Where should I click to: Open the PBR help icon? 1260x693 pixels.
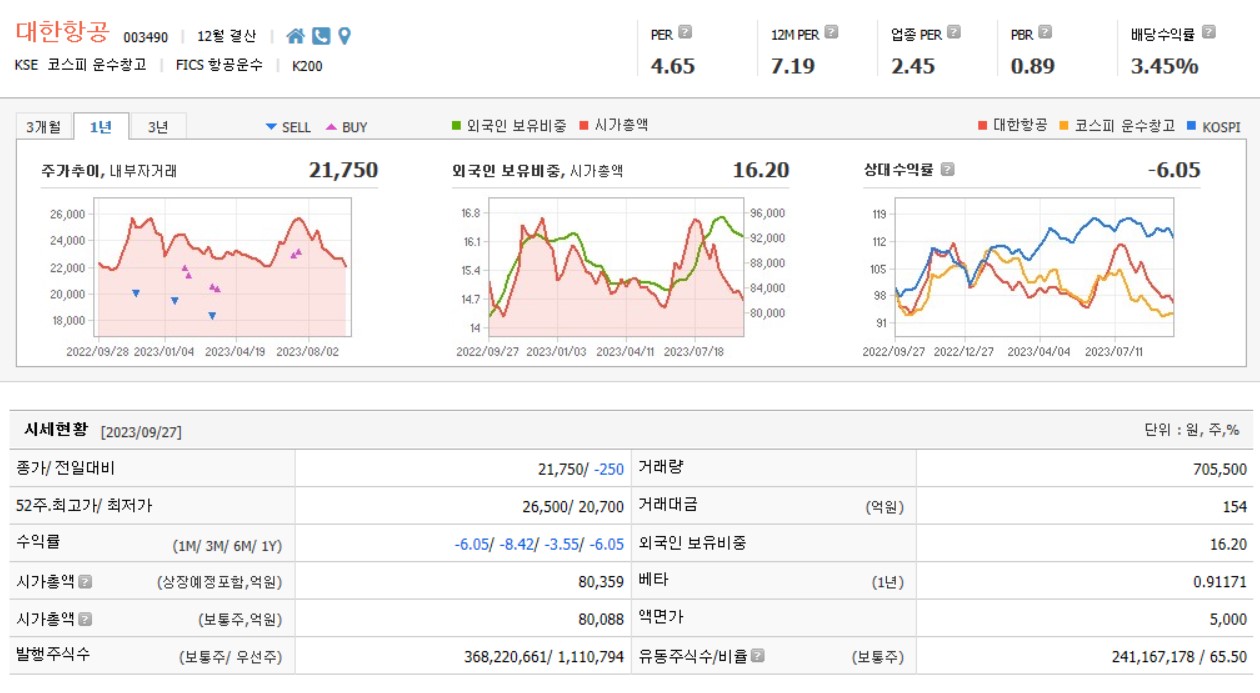(1046, 32)
